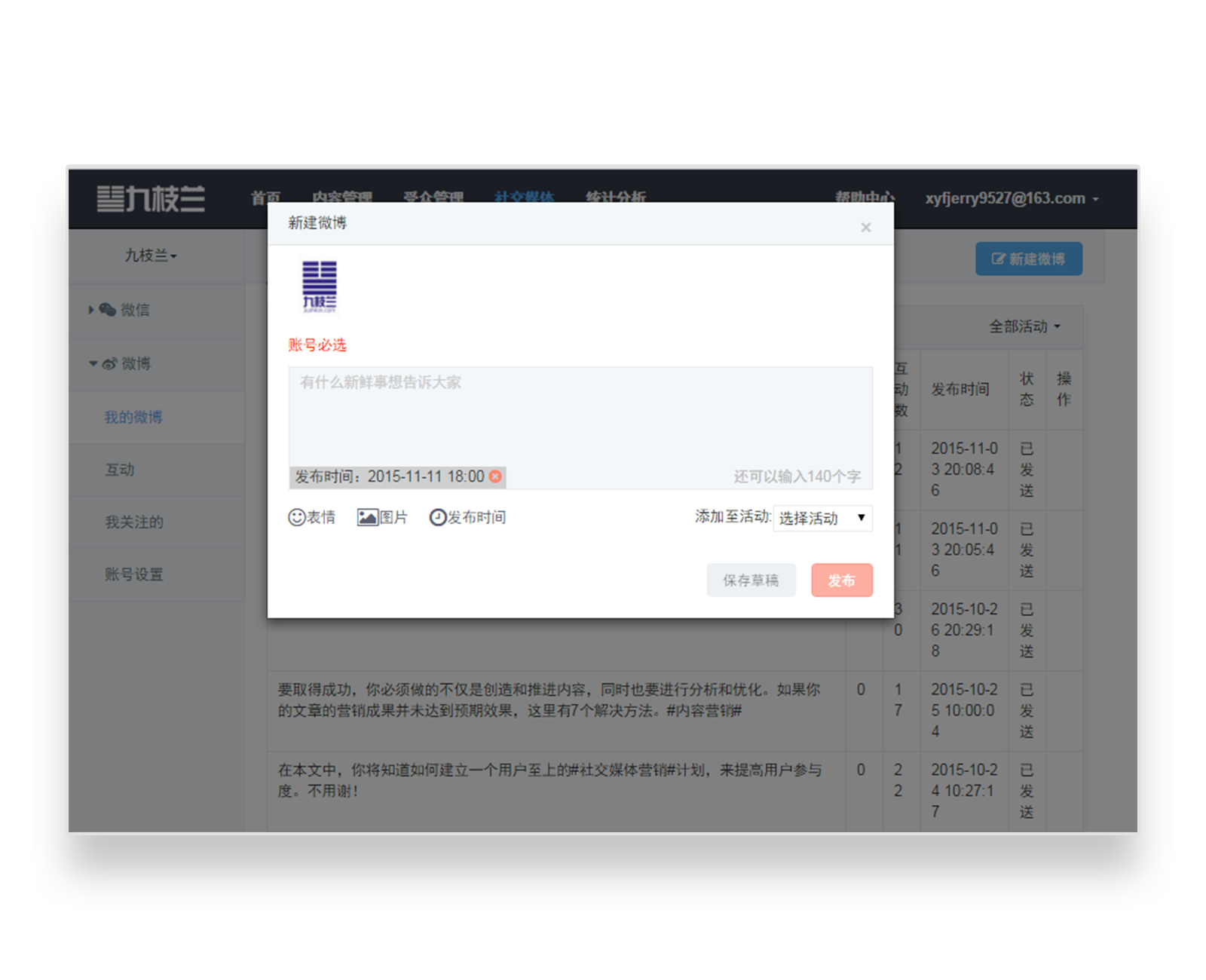Click the 微信 WeChat sidebar icon
This screenshot has width=1206, height=980.
(107, 310)
